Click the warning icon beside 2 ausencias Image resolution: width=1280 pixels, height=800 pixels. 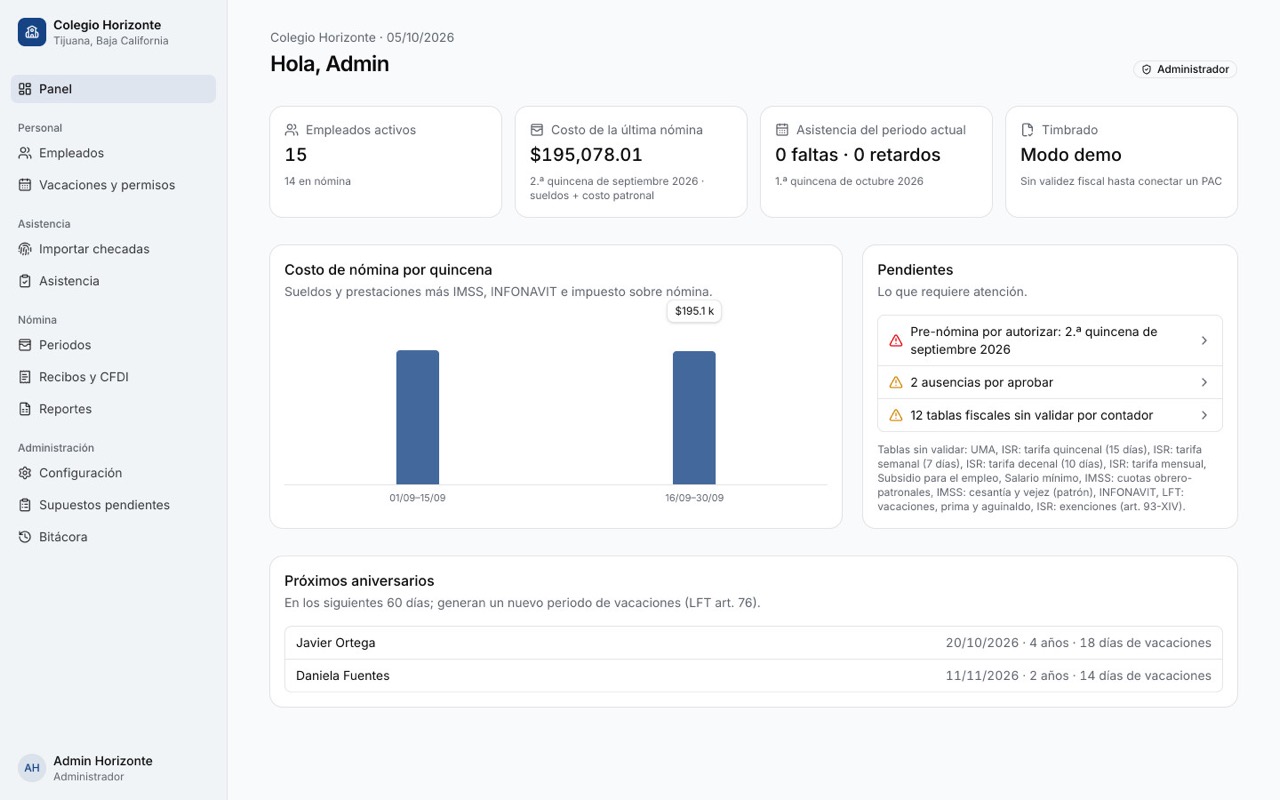(x=896, y=382)
